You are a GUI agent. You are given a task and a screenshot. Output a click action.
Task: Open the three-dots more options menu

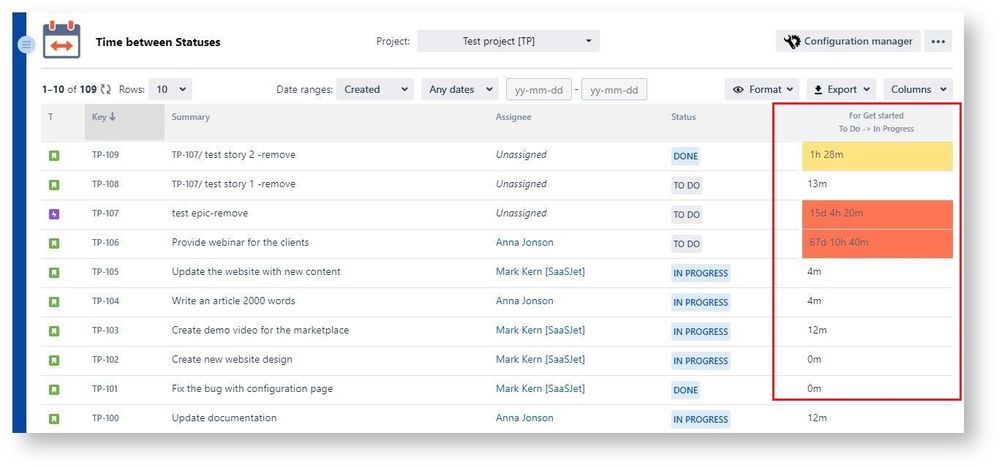tap(937, 41)
